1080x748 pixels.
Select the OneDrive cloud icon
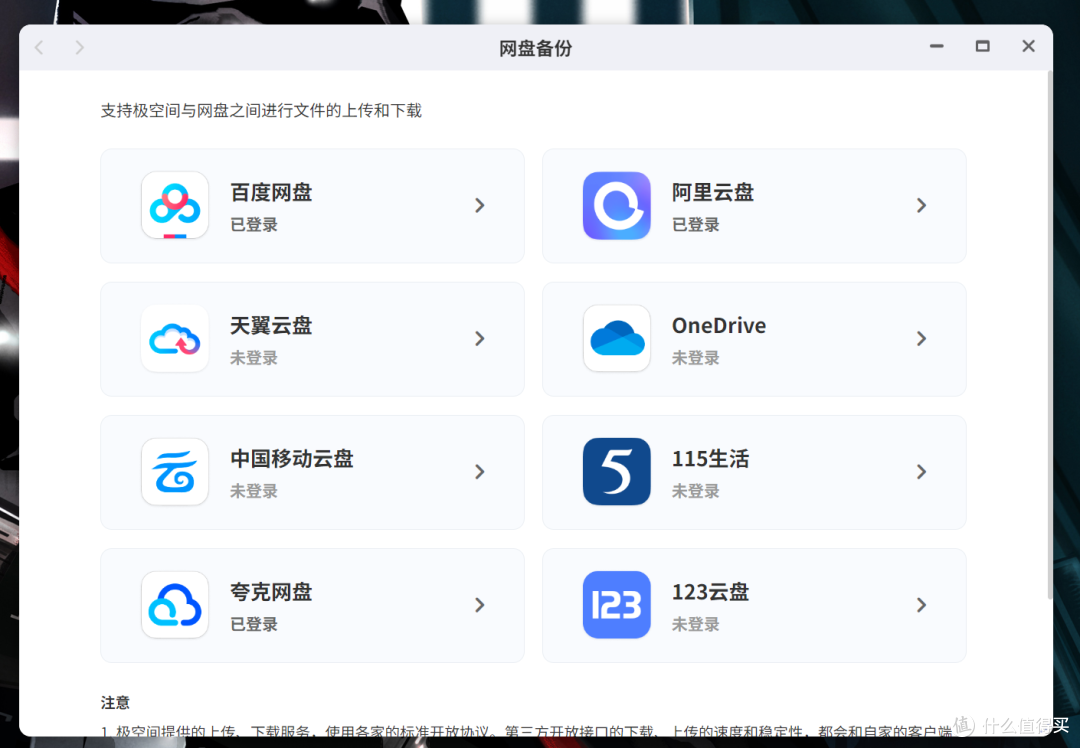pyautogui.click(x=616, y=338)
